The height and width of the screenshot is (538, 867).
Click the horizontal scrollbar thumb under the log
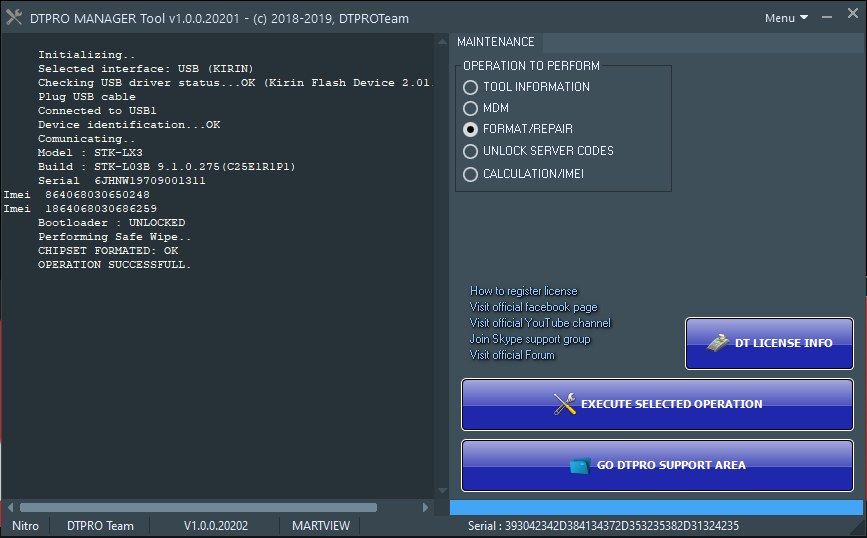[x=199, y=508]
